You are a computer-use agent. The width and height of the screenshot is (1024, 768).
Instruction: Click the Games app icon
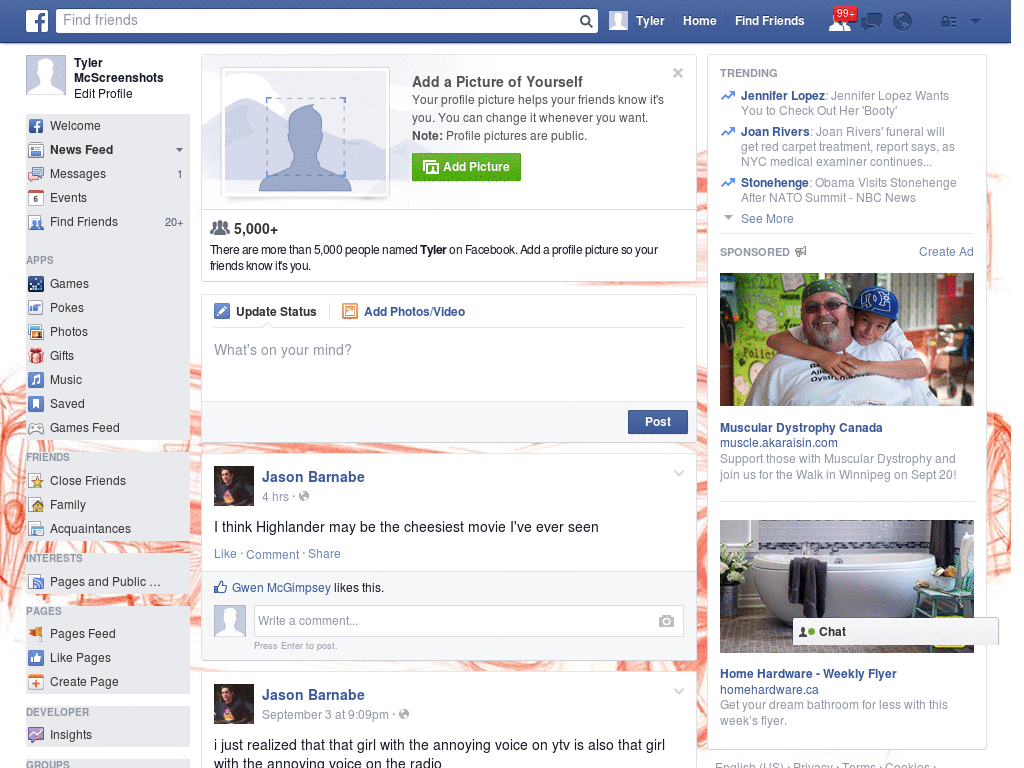[x=36, y=284]
